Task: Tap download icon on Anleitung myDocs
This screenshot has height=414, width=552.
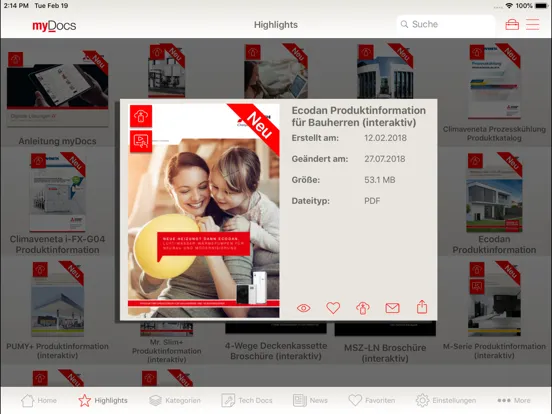Action: point(15,59)
